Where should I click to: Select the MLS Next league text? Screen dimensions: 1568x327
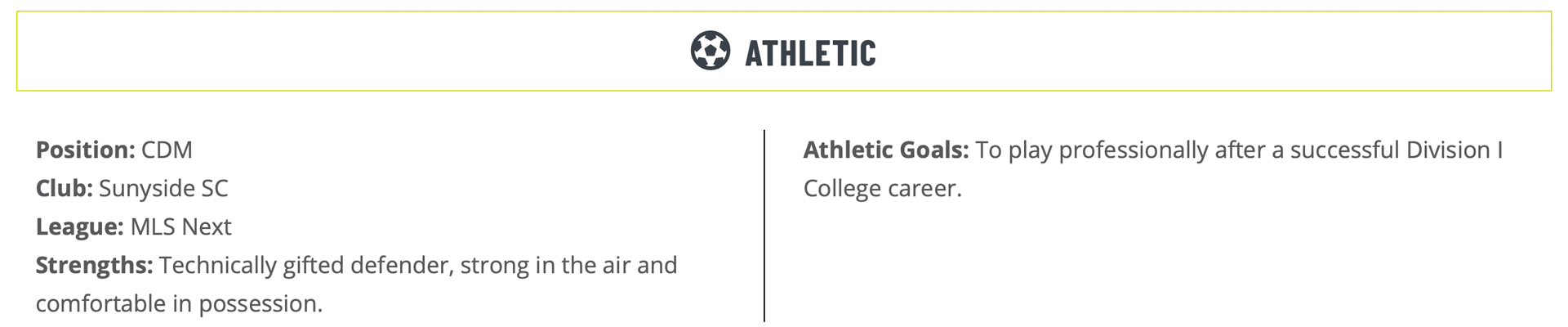coord(180,227)
